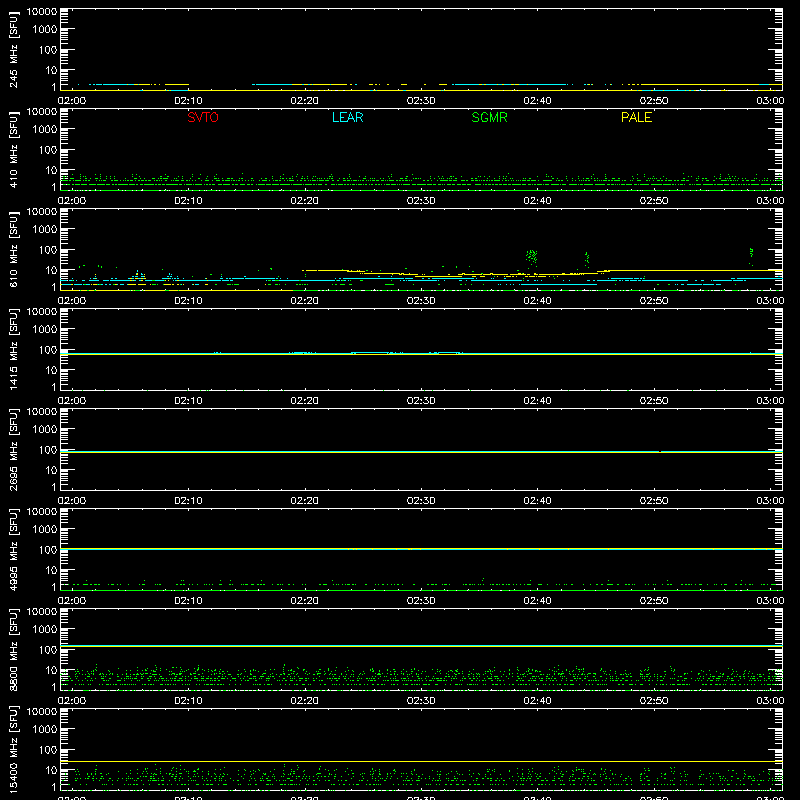Select the 2695 MHz [SFU] axis title
The width and height of the screenshot is (800, 800).
pos(13,450)
